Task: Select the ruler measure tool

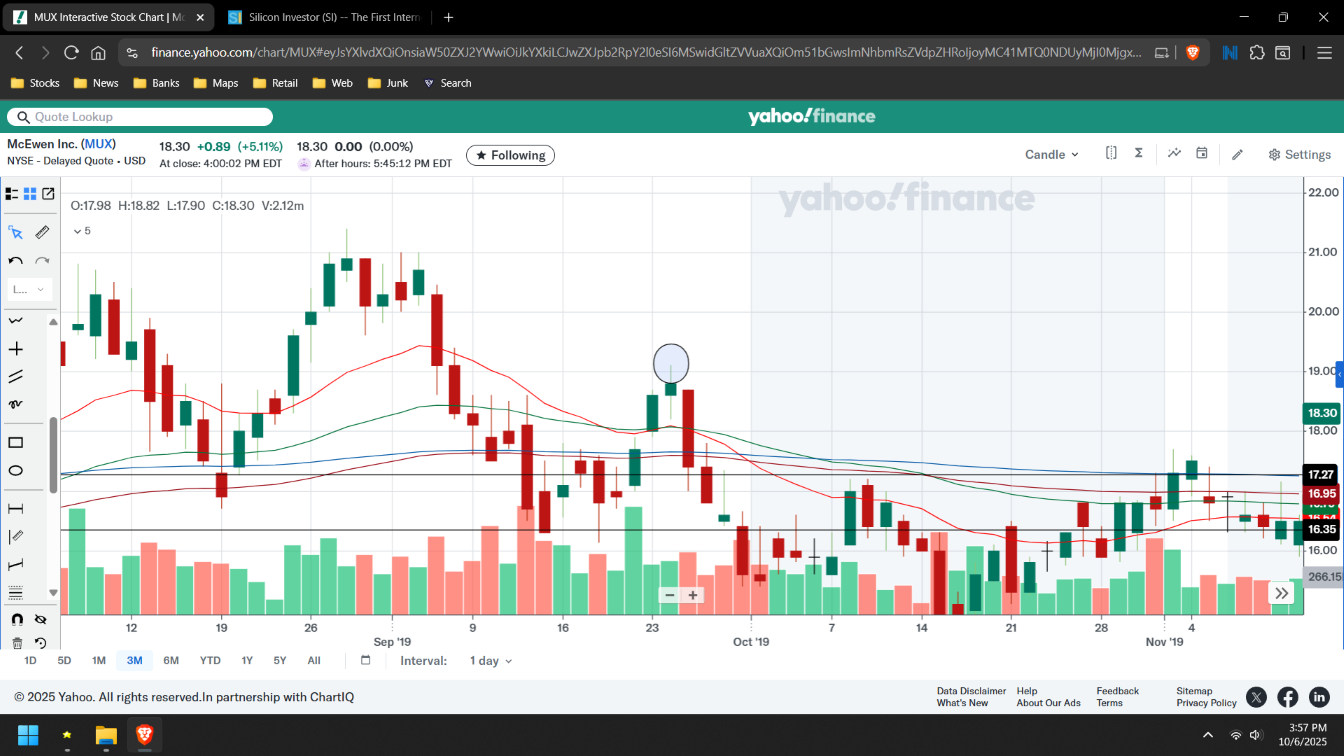Action: [42, 232]
